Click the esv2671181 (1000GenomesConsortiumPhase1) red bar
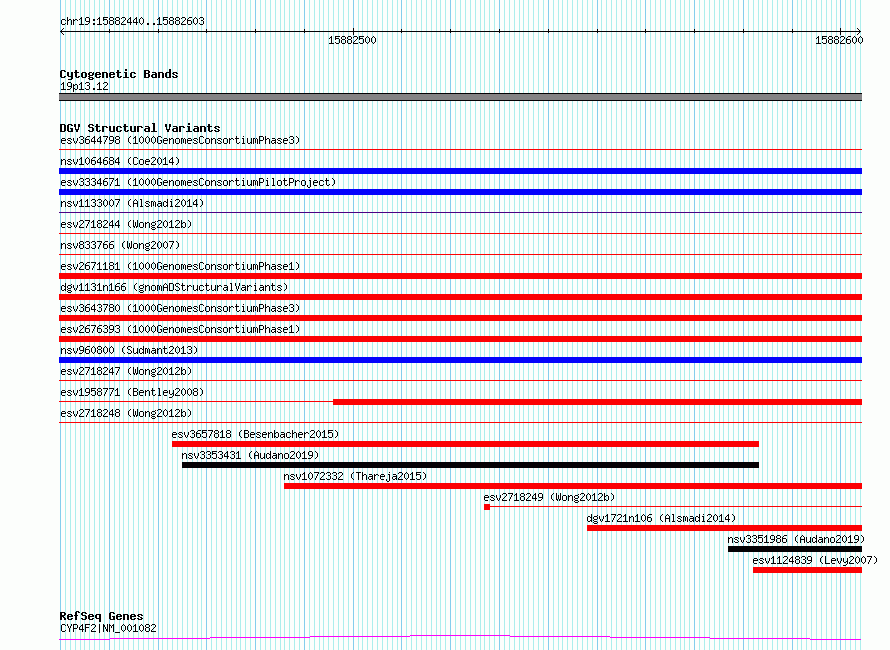The image size is (890, 650). tap(460, 276)
